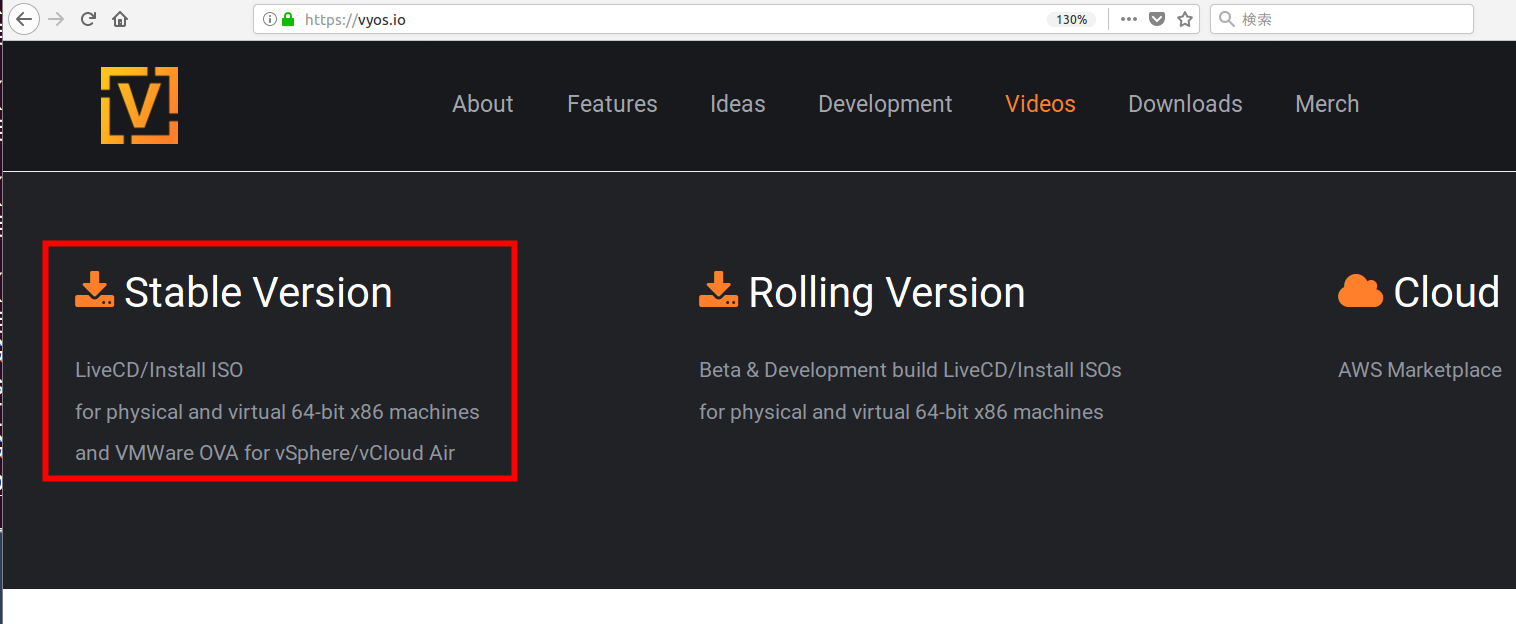Screen dimensions: 1516x624
Task: Show site information via the info icon
Action: (269, 19)
